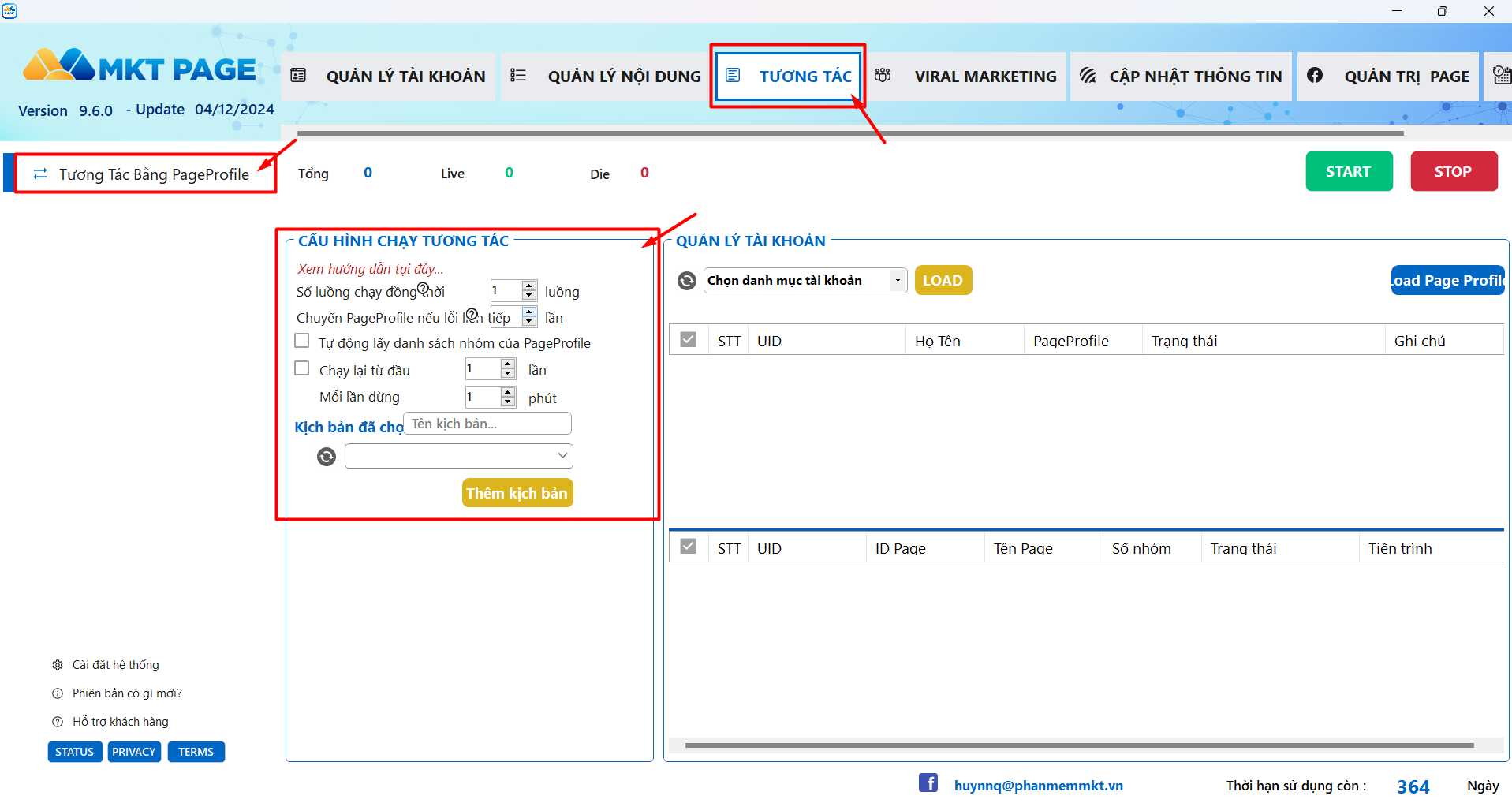Open the Xem hướng dẫn tại đây link
The image size is (1512, 803).
(x=371, y=269)
